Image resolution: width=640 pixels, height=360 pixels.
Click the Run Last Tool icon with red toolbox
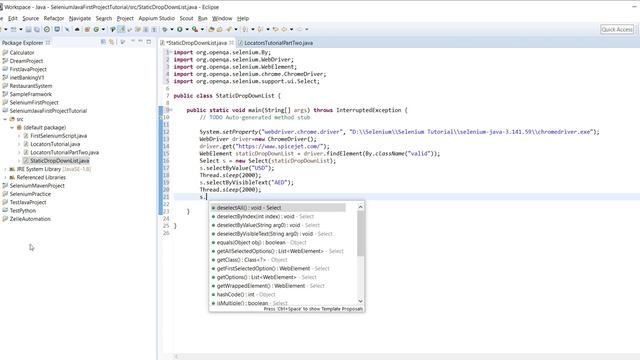(x=195, y=29)
